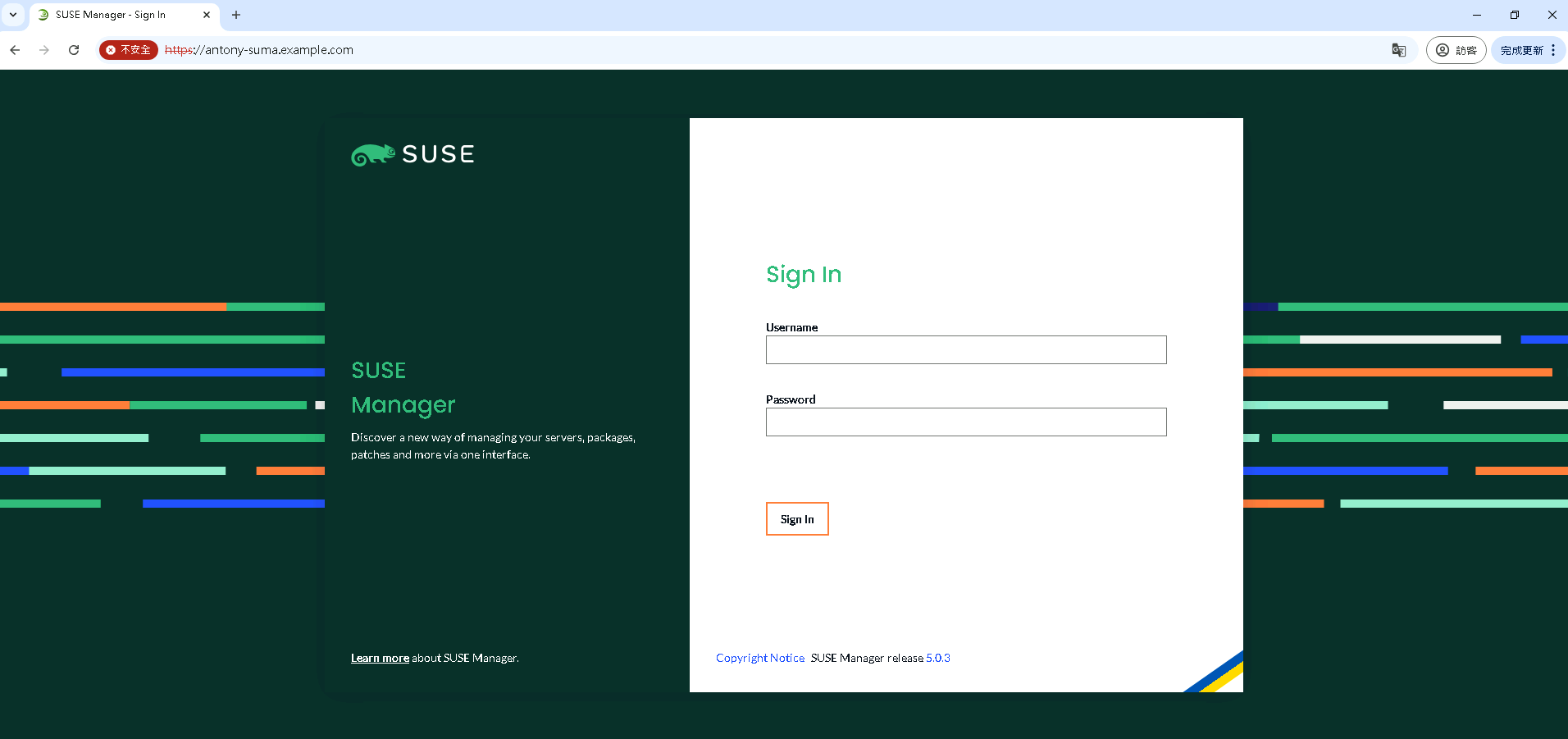The height and width of the screenshot is (739, 1568).
Task: Focus the Password input field
Action: pos(966,422)
